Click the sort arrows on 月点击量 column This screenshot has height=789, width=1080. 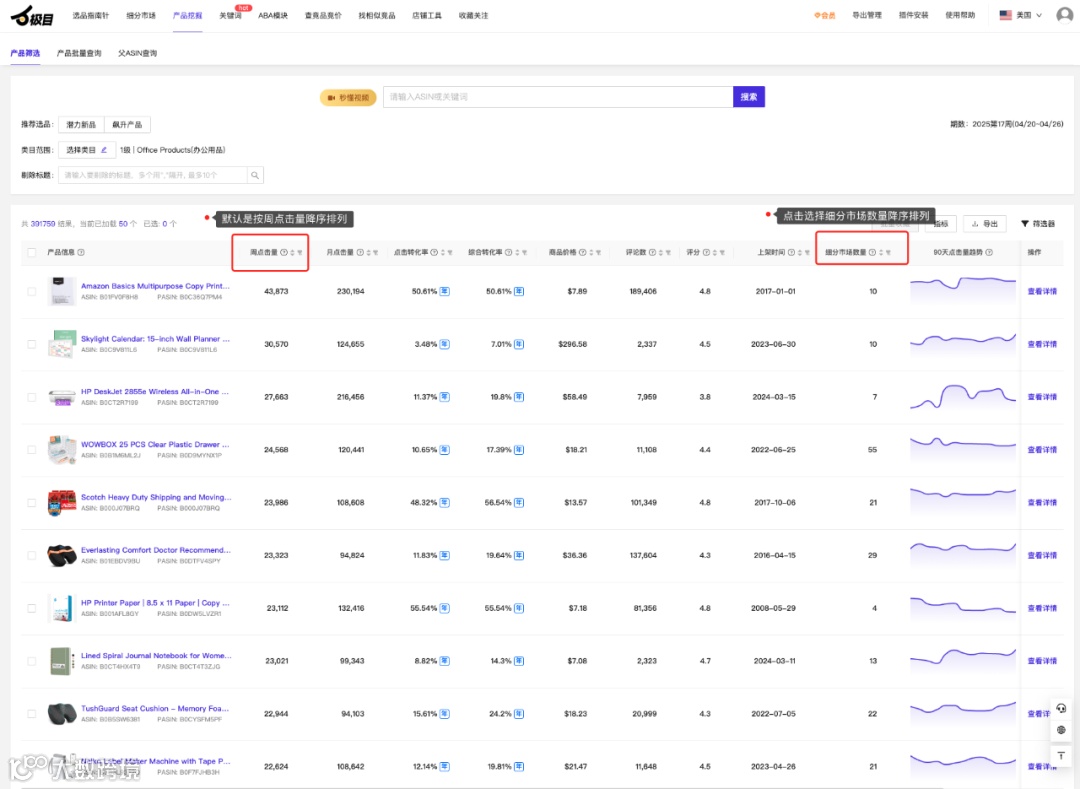click(368, 253)
